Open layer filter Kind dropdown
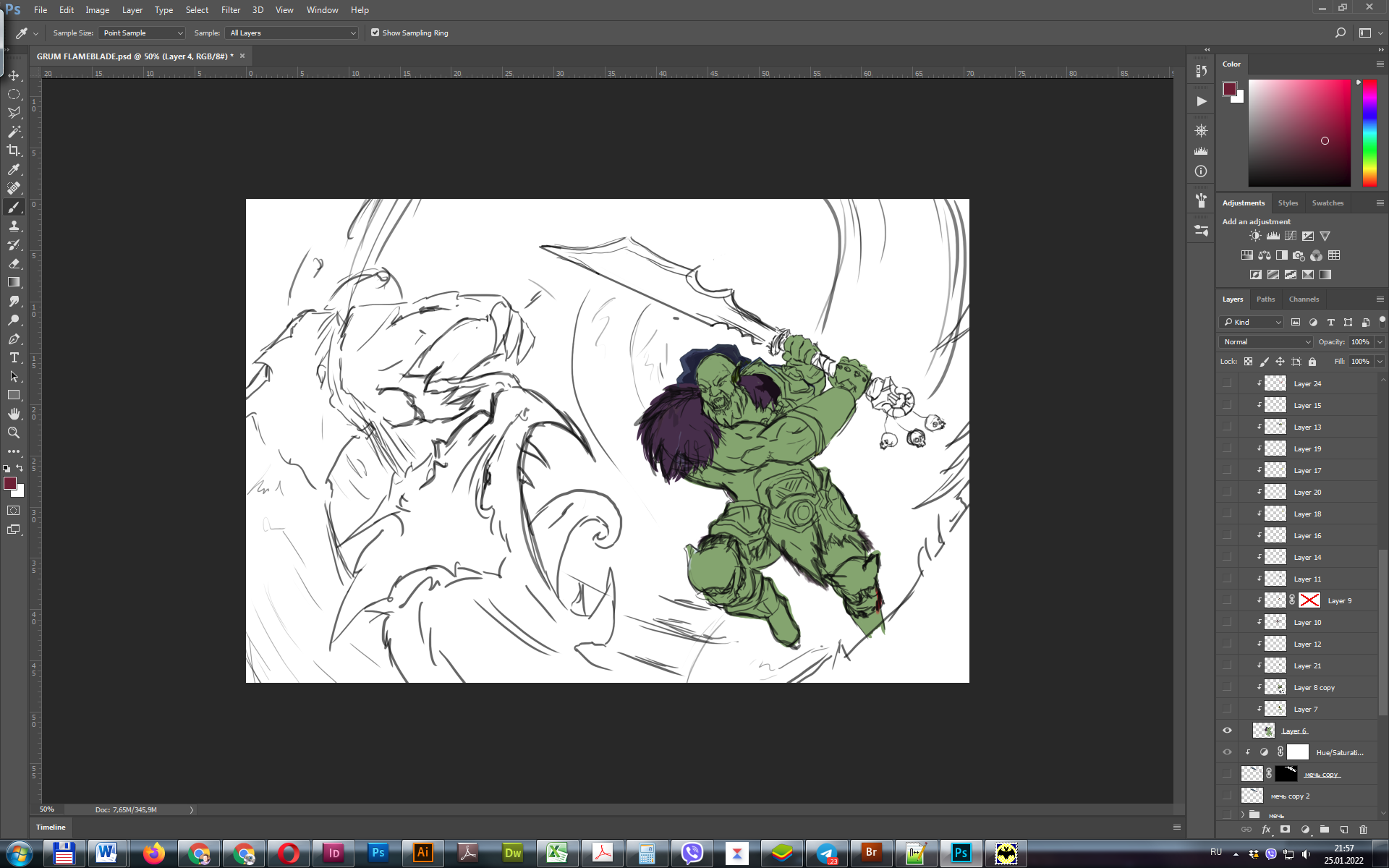Image resolution: width=1389 pixels, height=868 pixels. [1252, 322]
